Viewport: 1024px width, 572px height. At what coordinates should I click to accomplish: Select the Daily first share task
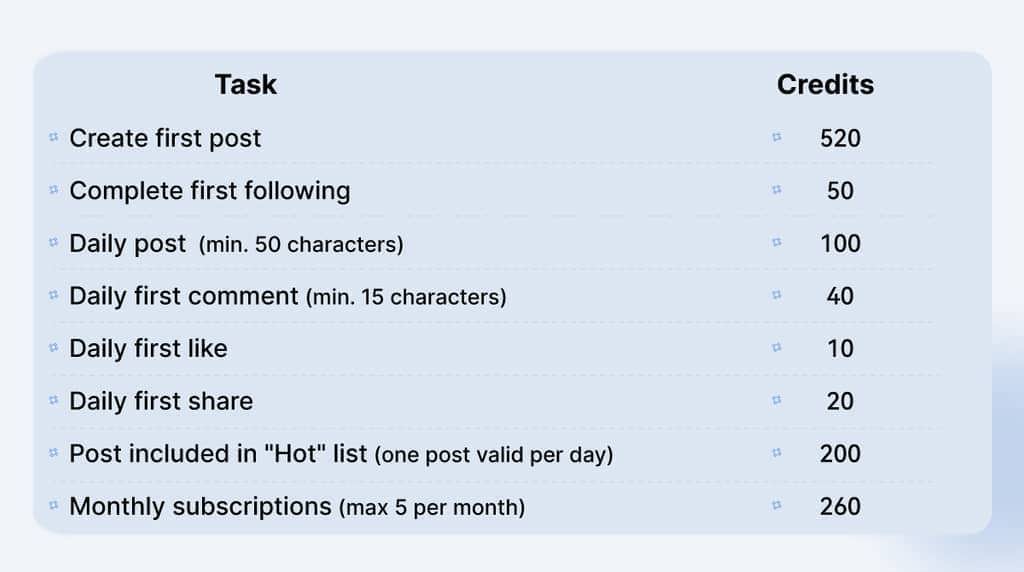(x=161, y=401)
